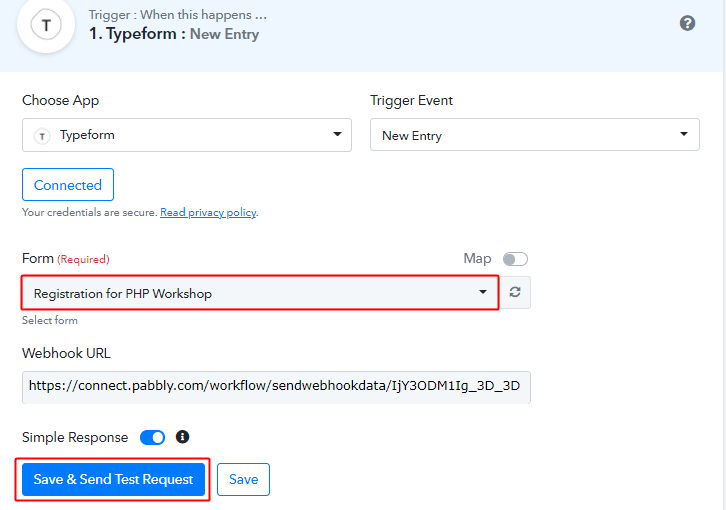Disable the Simple Response toggle
Image resolution: width=726 pixels, height=510 pixels.
pyautogui.click(x=152, y=437)
